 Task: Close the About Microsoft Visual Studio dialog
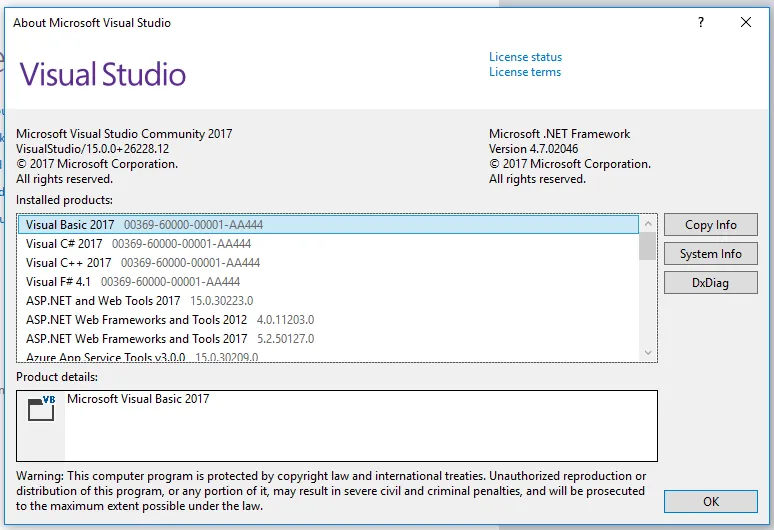coord(746,22)
